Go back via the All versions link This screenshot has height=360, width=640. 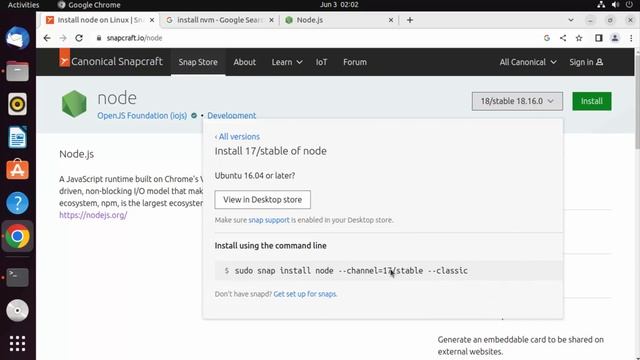(237, 137)
